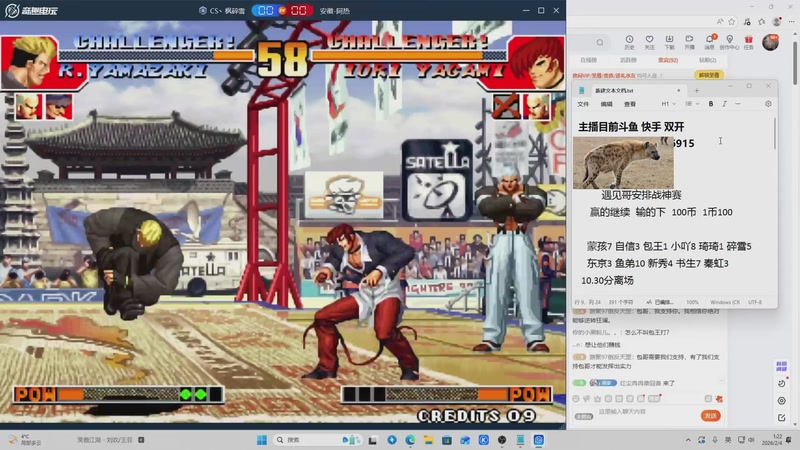The height and width of the screenshot is (450, 800).
Task: Expand the H1 heading dropdown in Notepad
Action: [668, 104]
